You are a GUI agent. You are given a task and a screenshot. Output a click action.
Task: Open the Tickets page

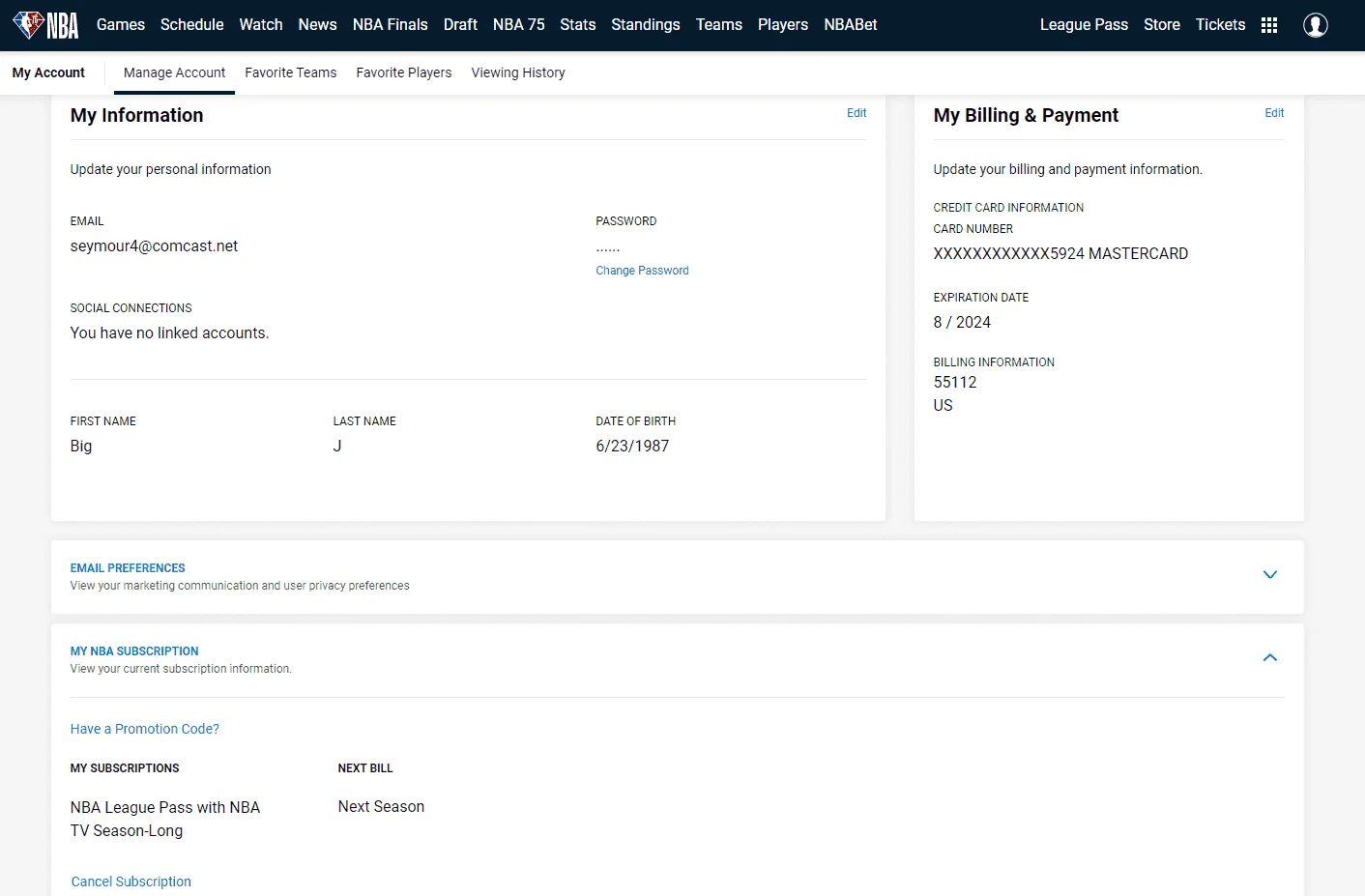(1220, 25)
